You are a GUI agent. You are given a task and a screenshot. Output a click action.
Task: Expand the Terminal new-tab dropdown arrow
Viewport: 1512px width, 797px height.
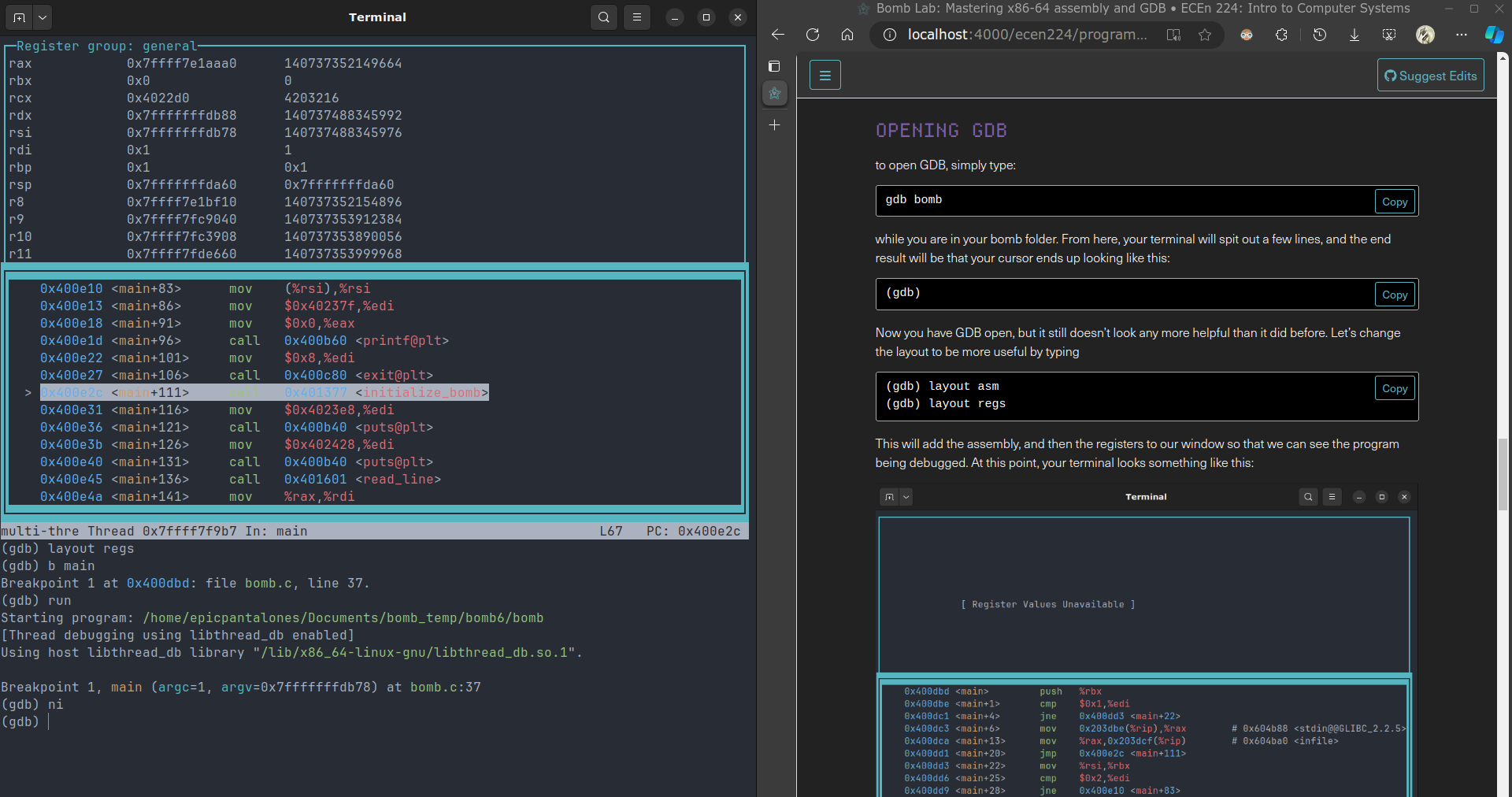(43, 17)
